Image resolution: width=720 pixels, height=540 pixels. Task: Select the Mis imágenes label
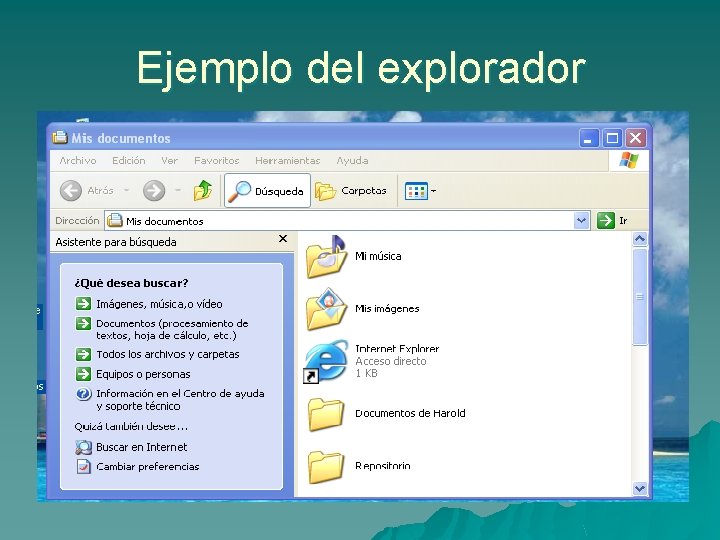pyautogui.click(x=387, y=309)
